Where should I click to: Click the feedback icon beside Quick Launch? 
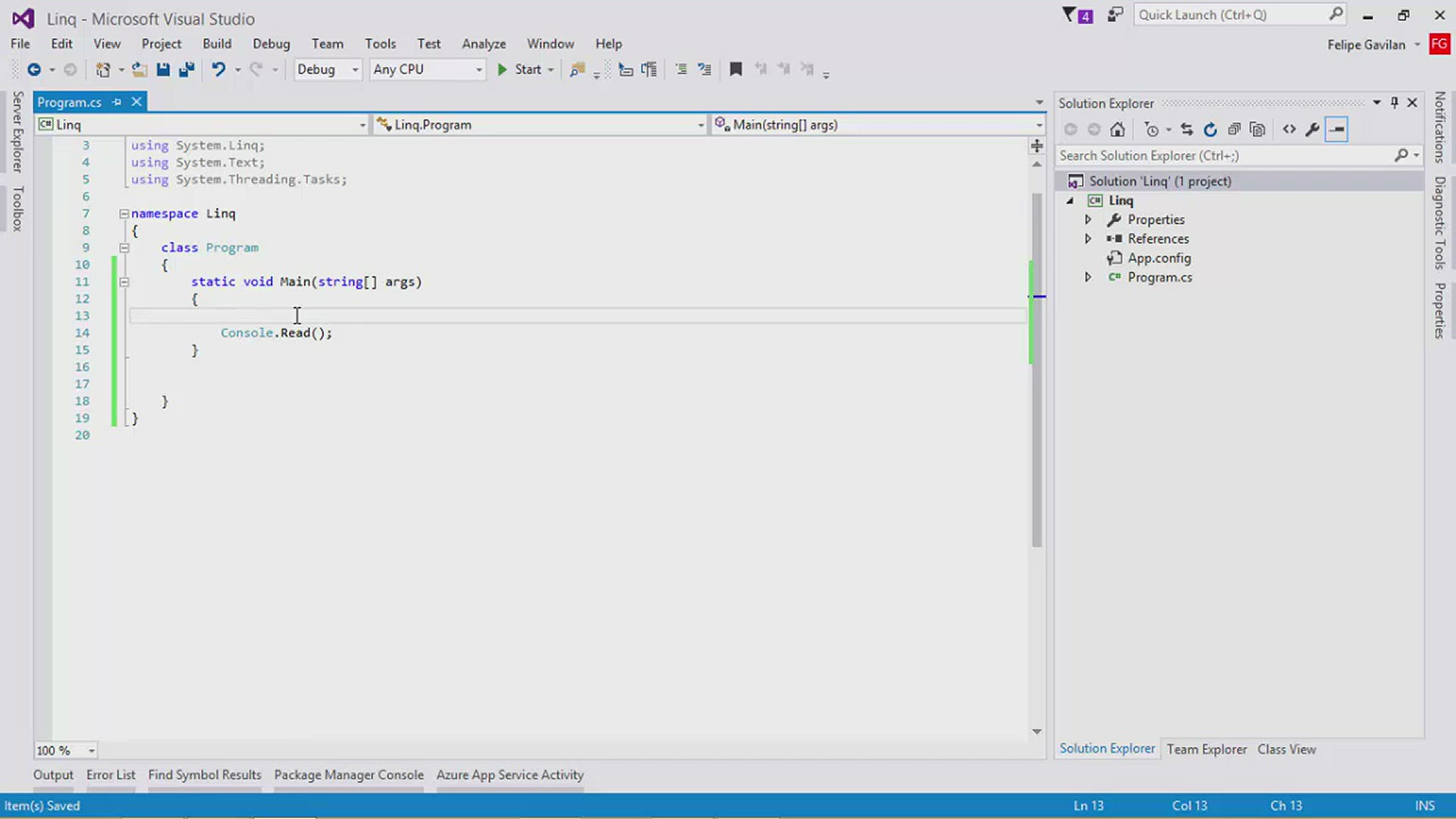pos(1115,15)
